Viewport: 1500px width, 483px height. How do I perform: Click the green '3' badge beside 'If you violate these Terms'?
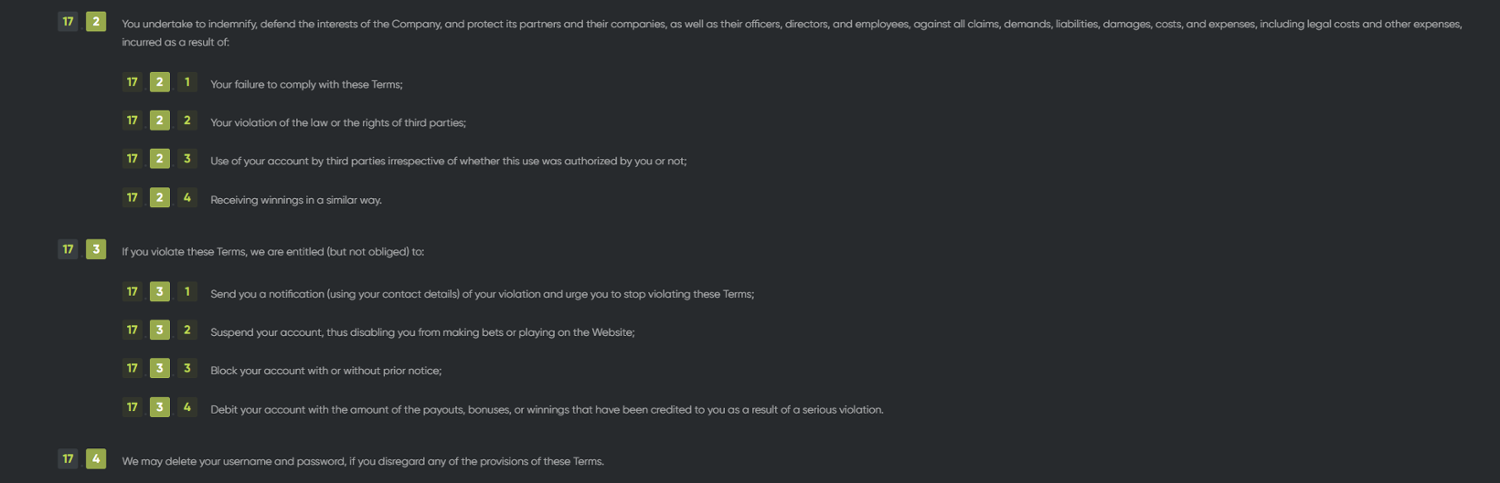coord(96,250)
